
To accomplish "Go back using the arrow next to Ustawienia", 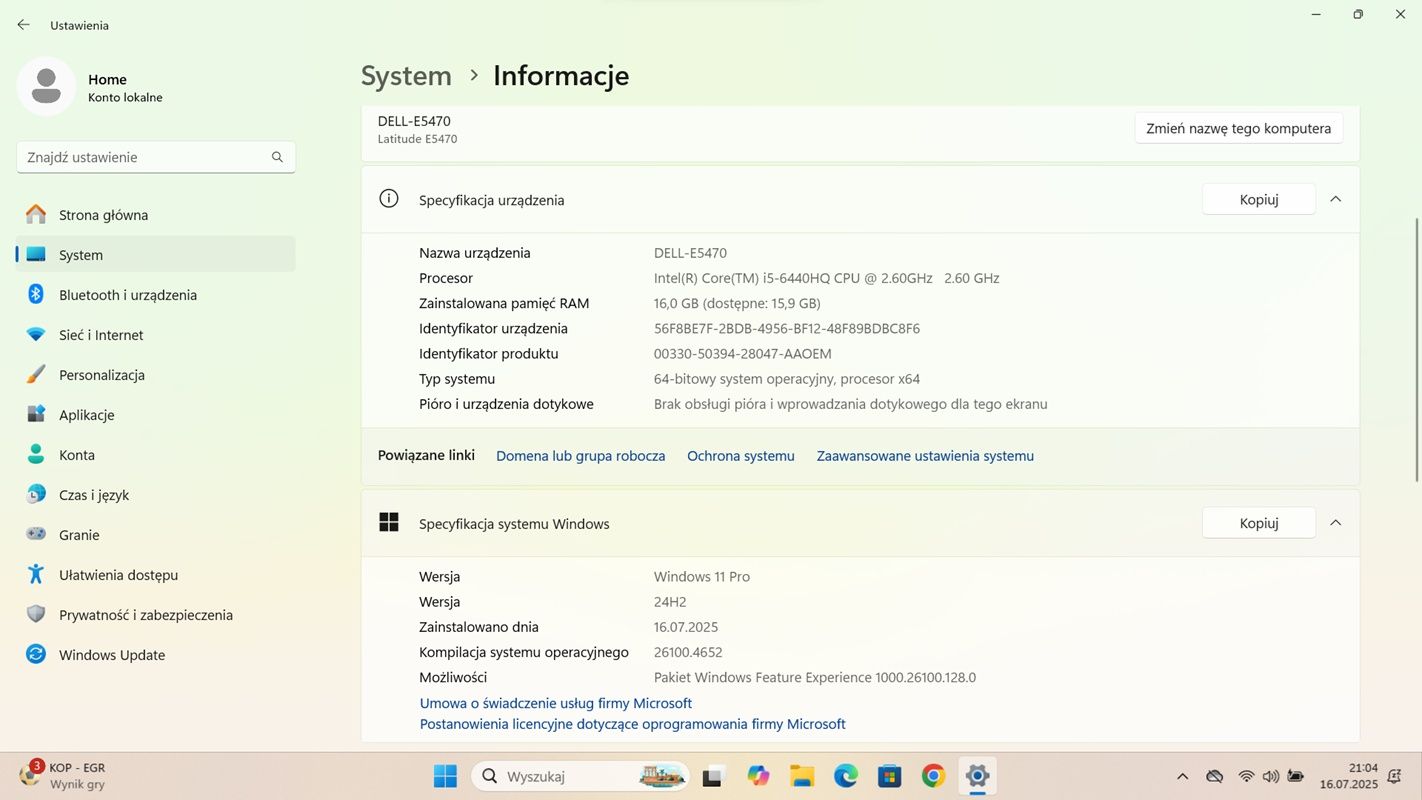I will pyautogui.click(x=23, y=25).
